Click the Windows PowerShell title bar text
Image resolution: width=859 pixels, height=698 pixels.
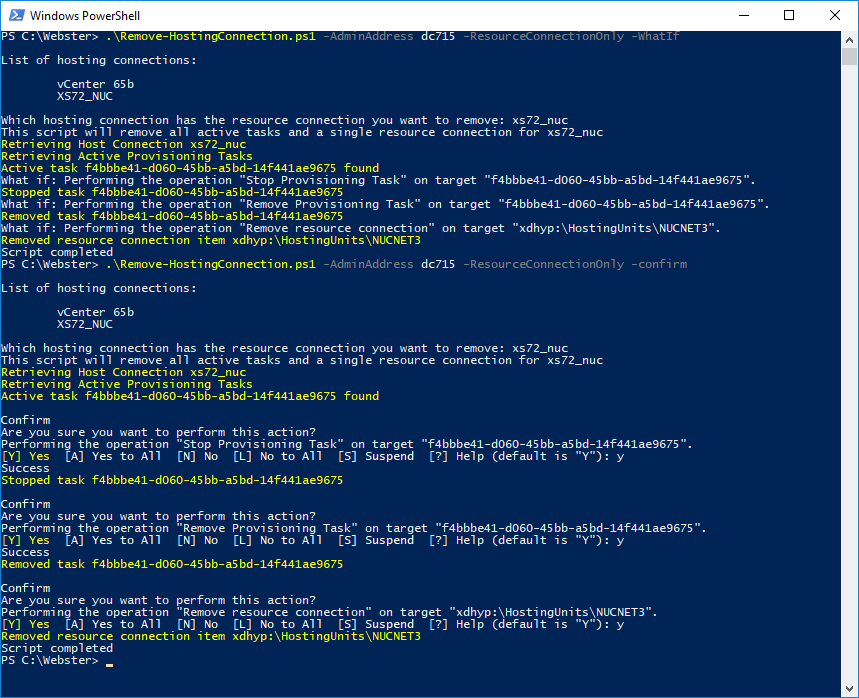tap(84, 16)
